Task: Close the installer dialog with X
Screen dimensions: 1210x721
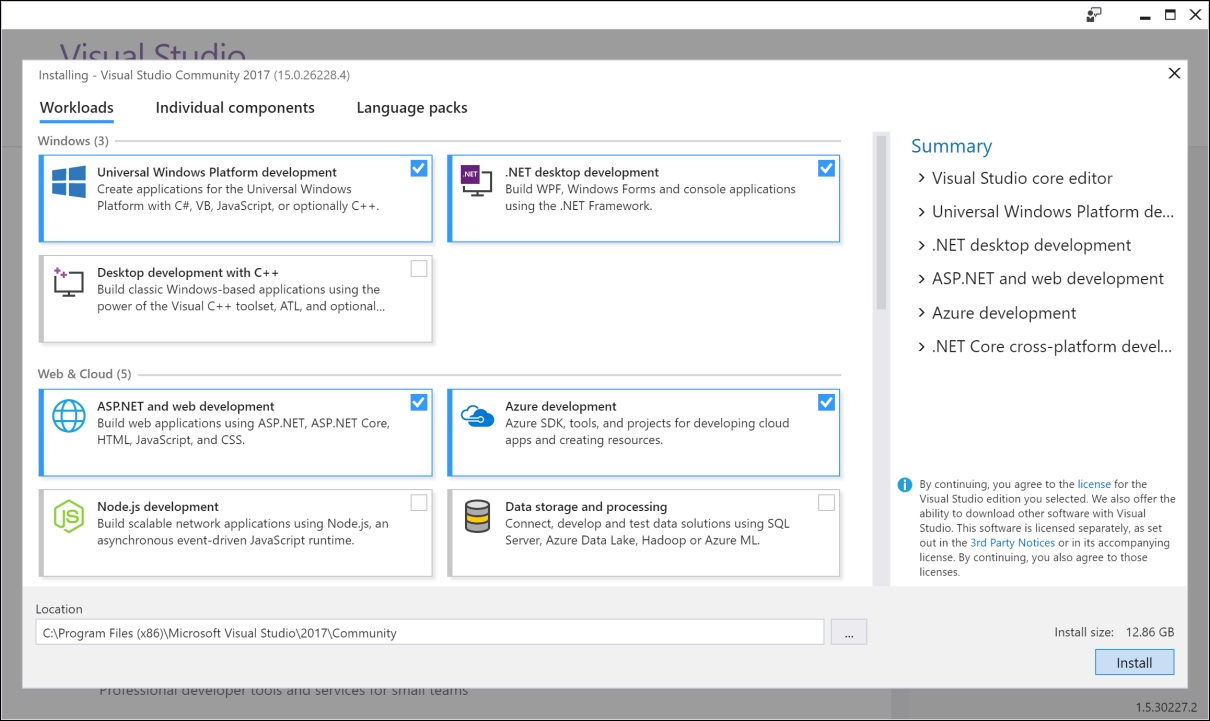Action: [x=1175, y=73]
